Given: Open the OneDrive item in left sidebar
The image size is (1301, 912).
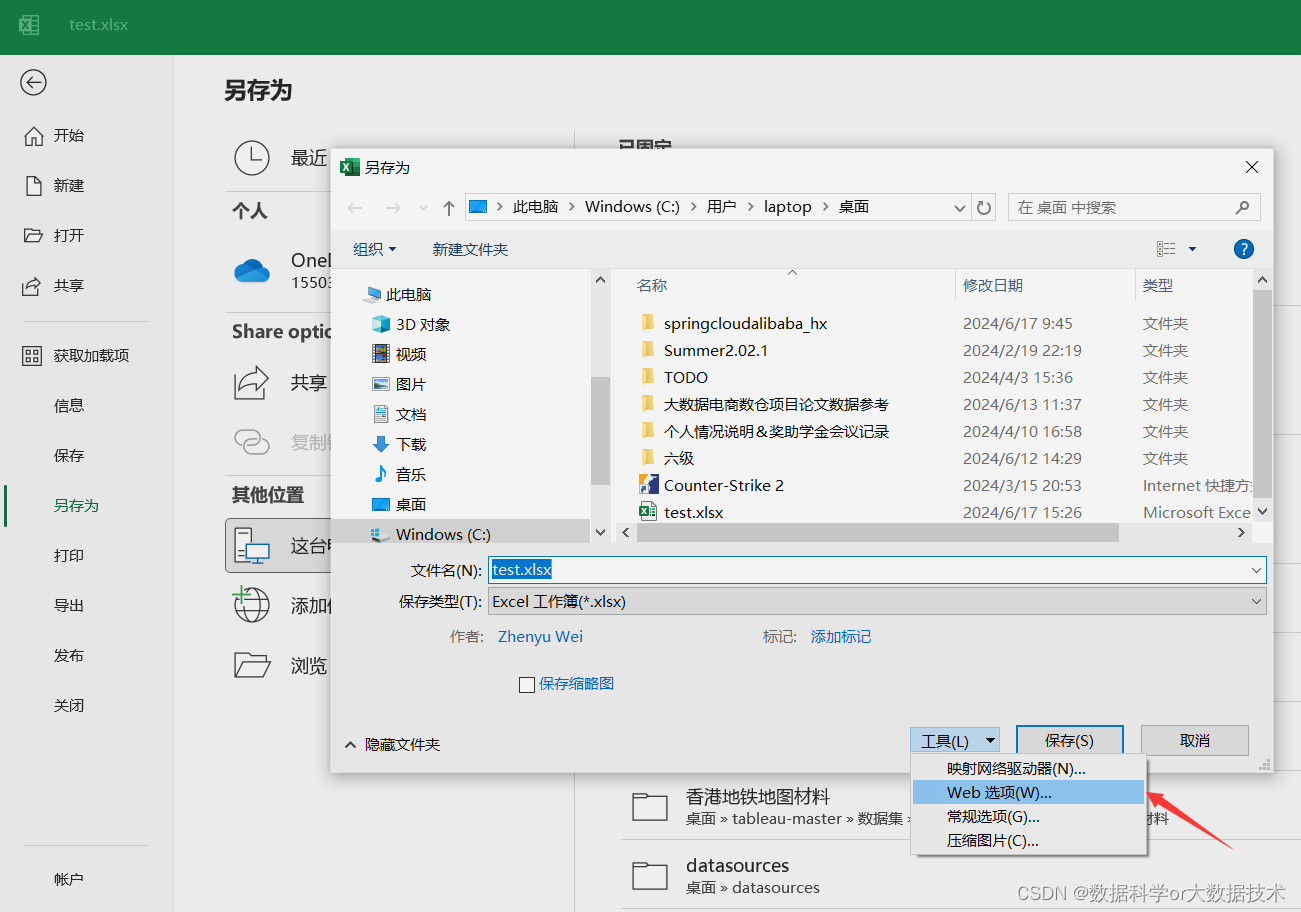Looking at the screenshot, I should click(x=252, y=270).
